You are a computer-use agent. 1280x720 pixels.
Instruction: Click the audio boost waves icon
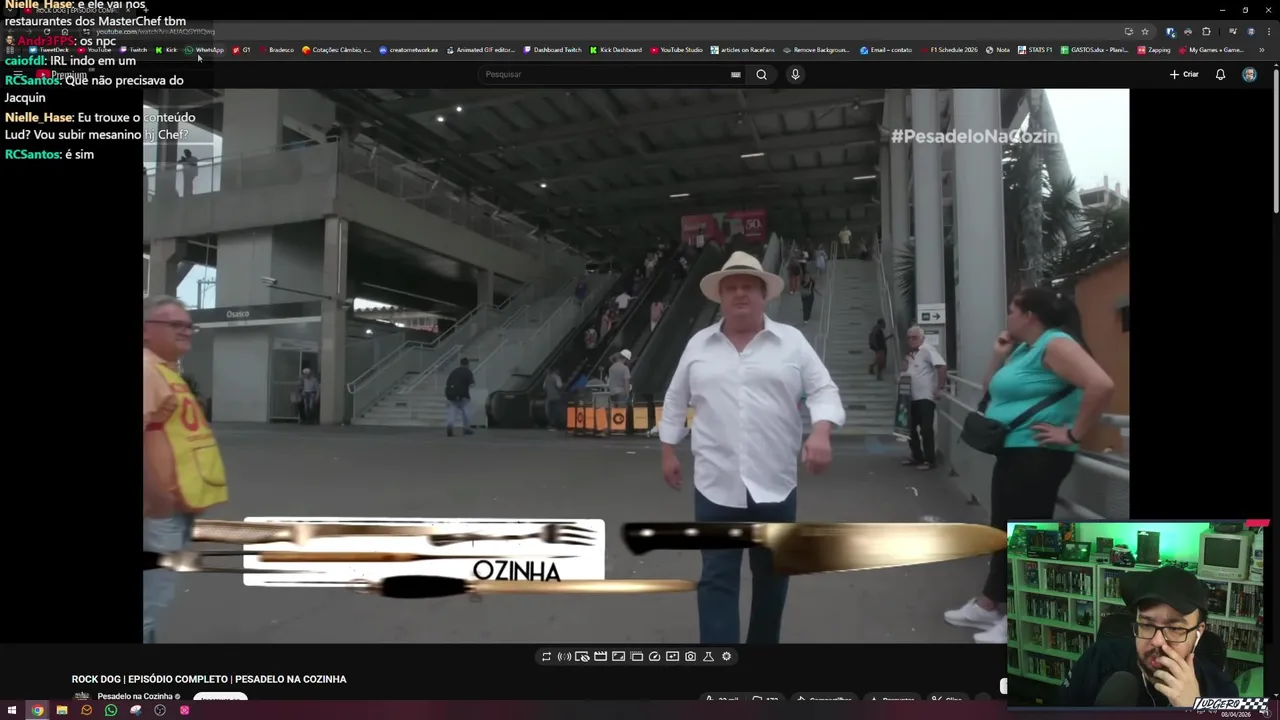pyautogui.click(x=564, y=657)
